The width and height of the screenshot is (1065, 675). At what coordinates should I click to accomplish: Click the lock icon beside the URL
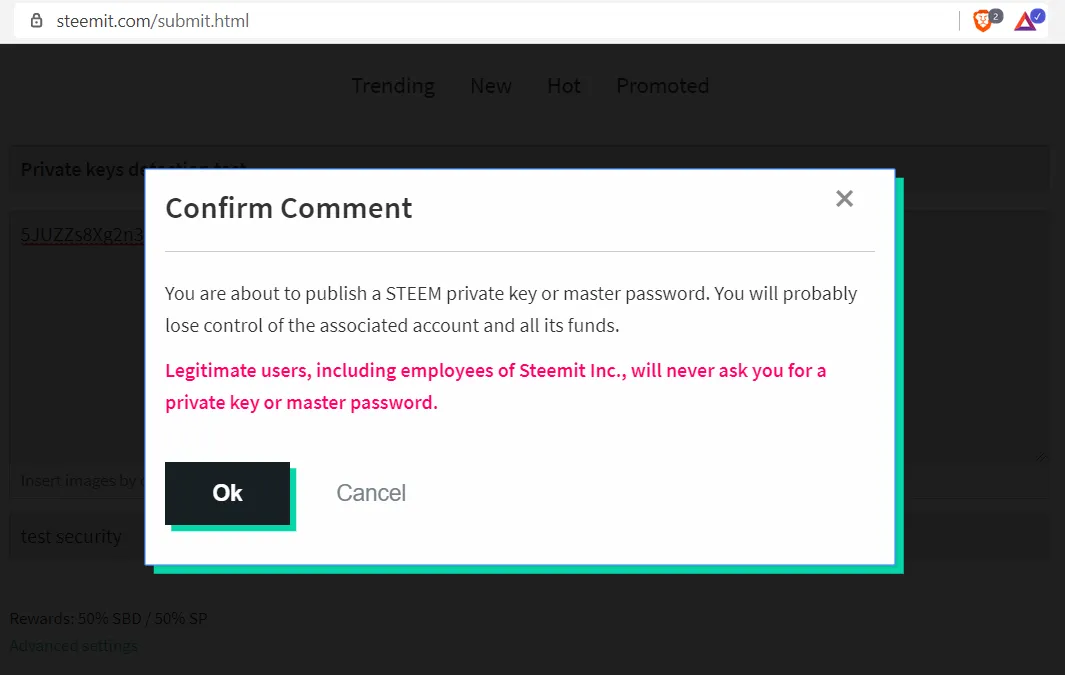click(x=37, y=20)
